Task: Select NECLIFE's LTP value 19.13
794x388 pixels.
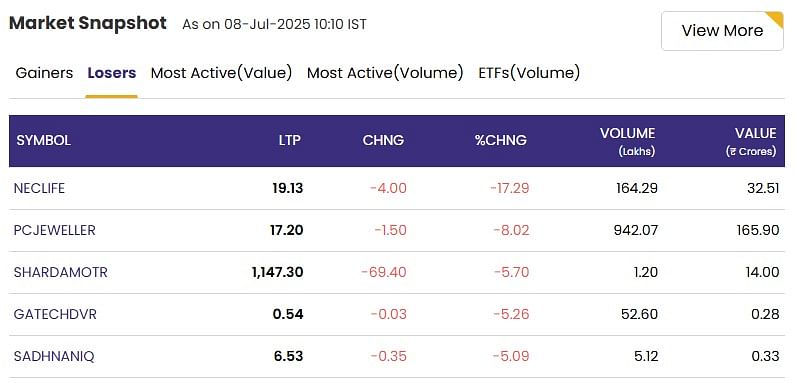Action: click(288, 188)
